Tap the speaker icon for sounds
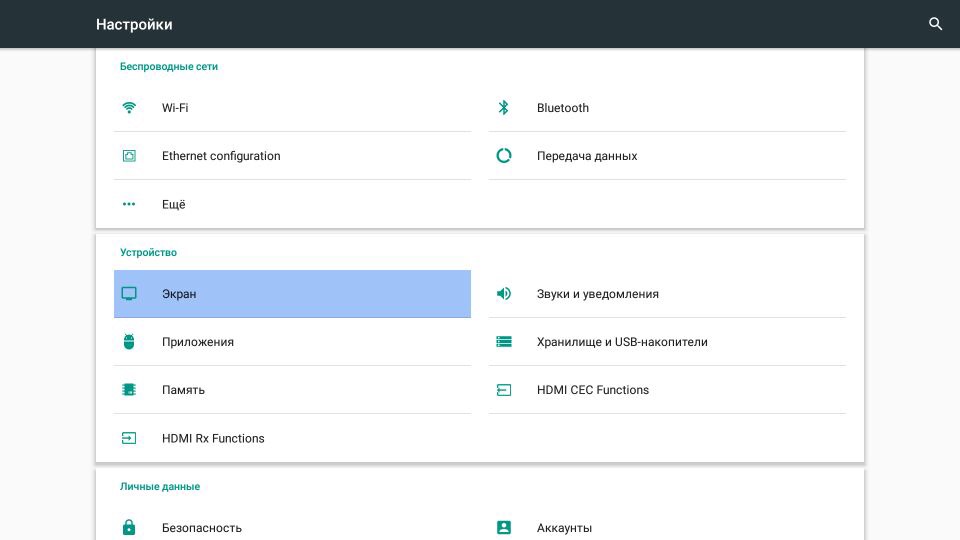Image resolution: width=960 pixels, height=540 pixels. click(504, 294)
